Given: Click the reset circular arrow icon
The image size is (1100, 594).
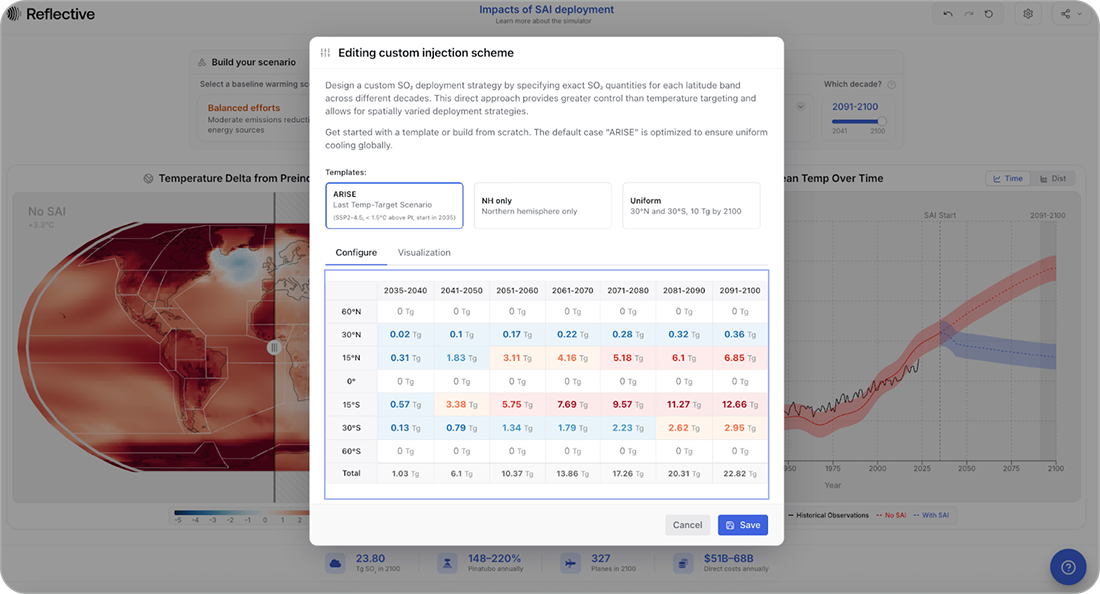Looking at the screenshot, I should pos(989,14).
